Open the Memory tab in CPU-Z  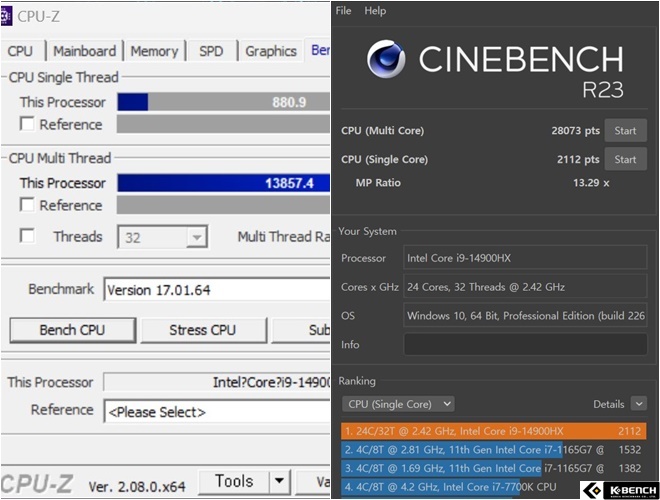pyautogui.click(x=154, y=51)
